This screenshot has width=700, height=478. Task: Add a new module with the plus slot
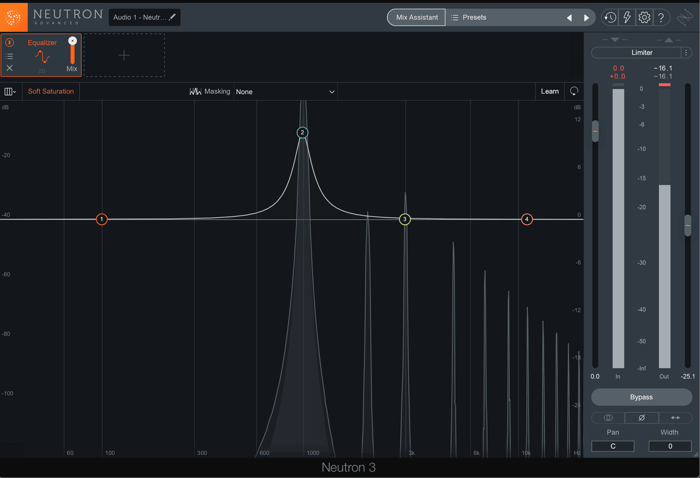124,55
